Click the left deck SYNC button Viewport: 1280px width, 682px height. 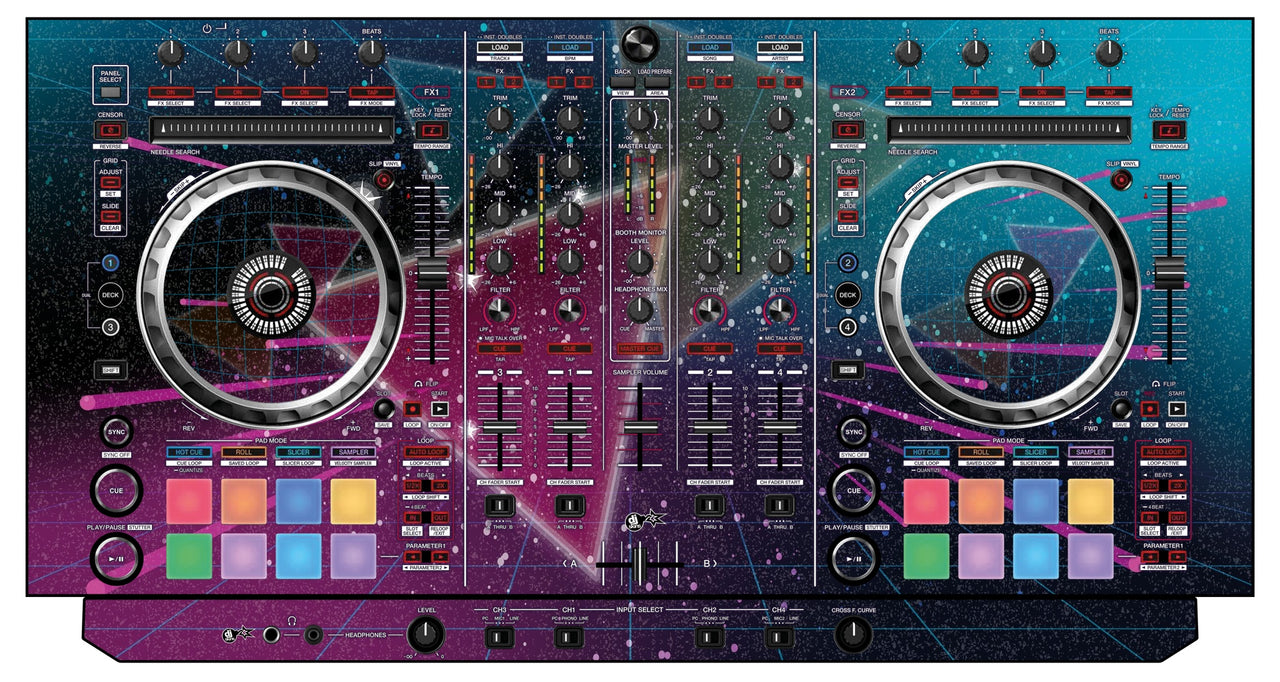(116, 432)
